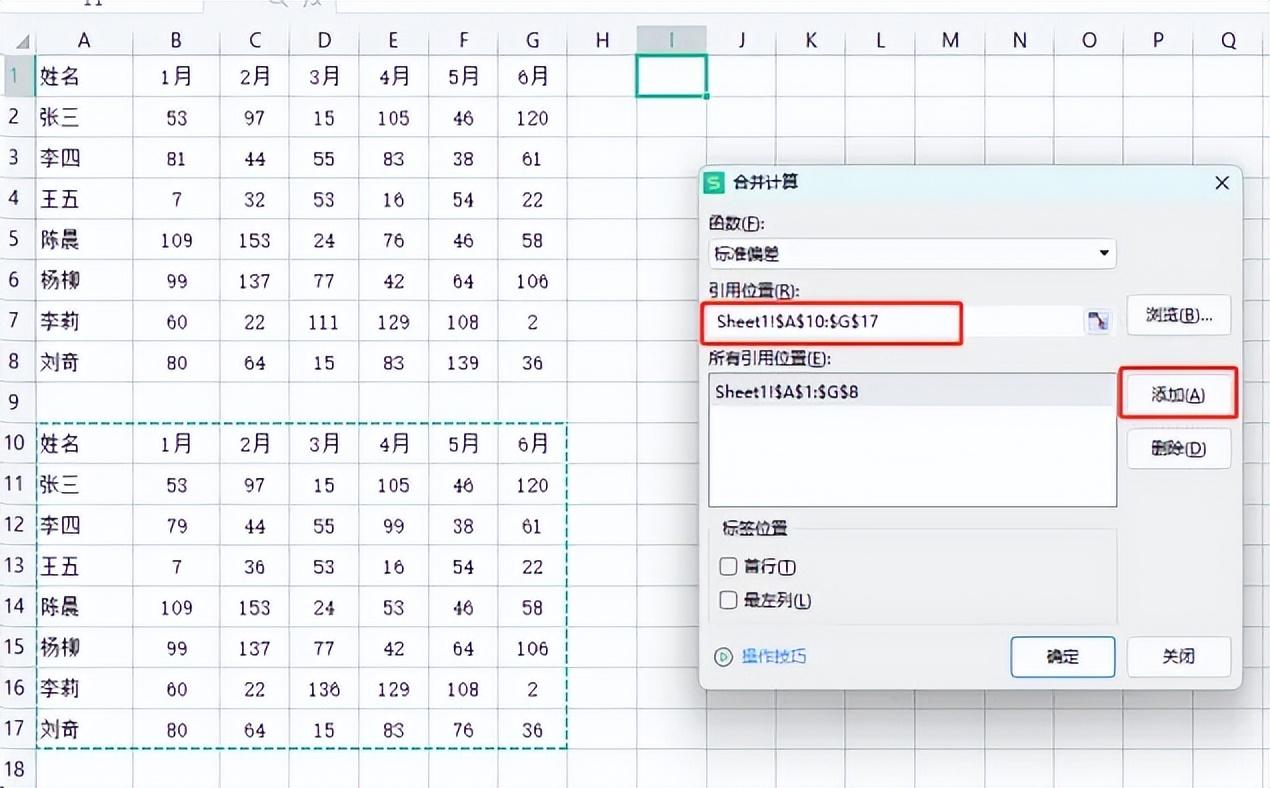Select column Q header
This screenshot has width=1270, height=788.
pyautogui.click(x=1228, y=40)
